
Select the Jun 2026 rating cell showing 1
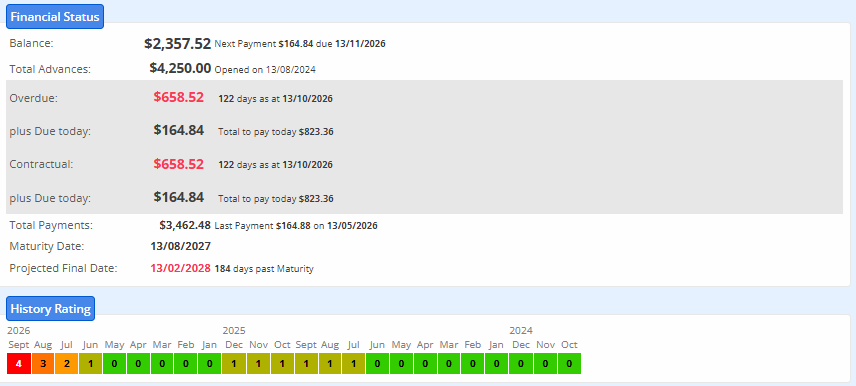(91, 364)
